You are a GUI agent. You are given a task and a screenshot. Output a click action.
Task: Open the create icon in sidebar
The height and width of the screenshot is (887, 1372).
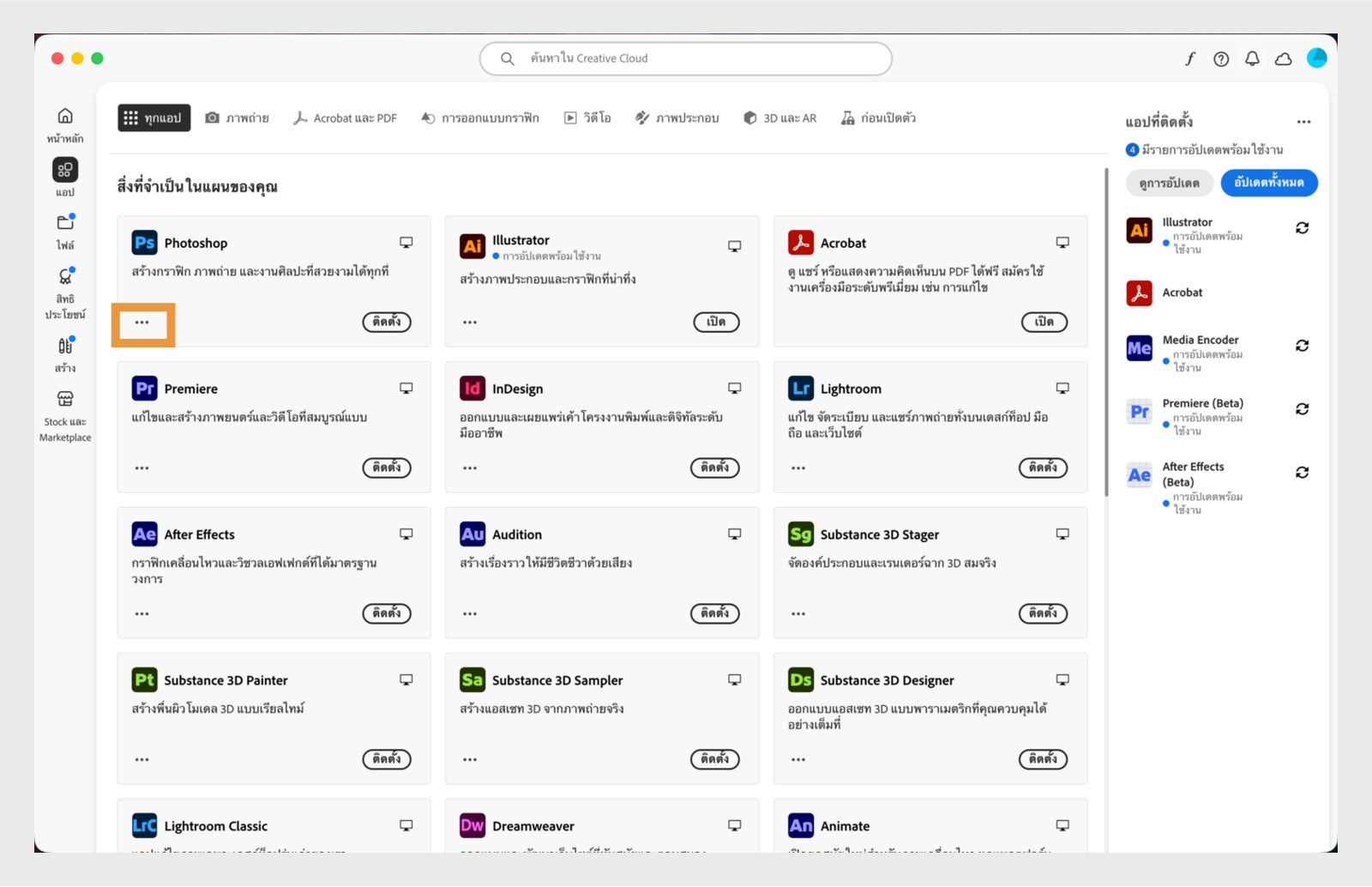(65, 346)
